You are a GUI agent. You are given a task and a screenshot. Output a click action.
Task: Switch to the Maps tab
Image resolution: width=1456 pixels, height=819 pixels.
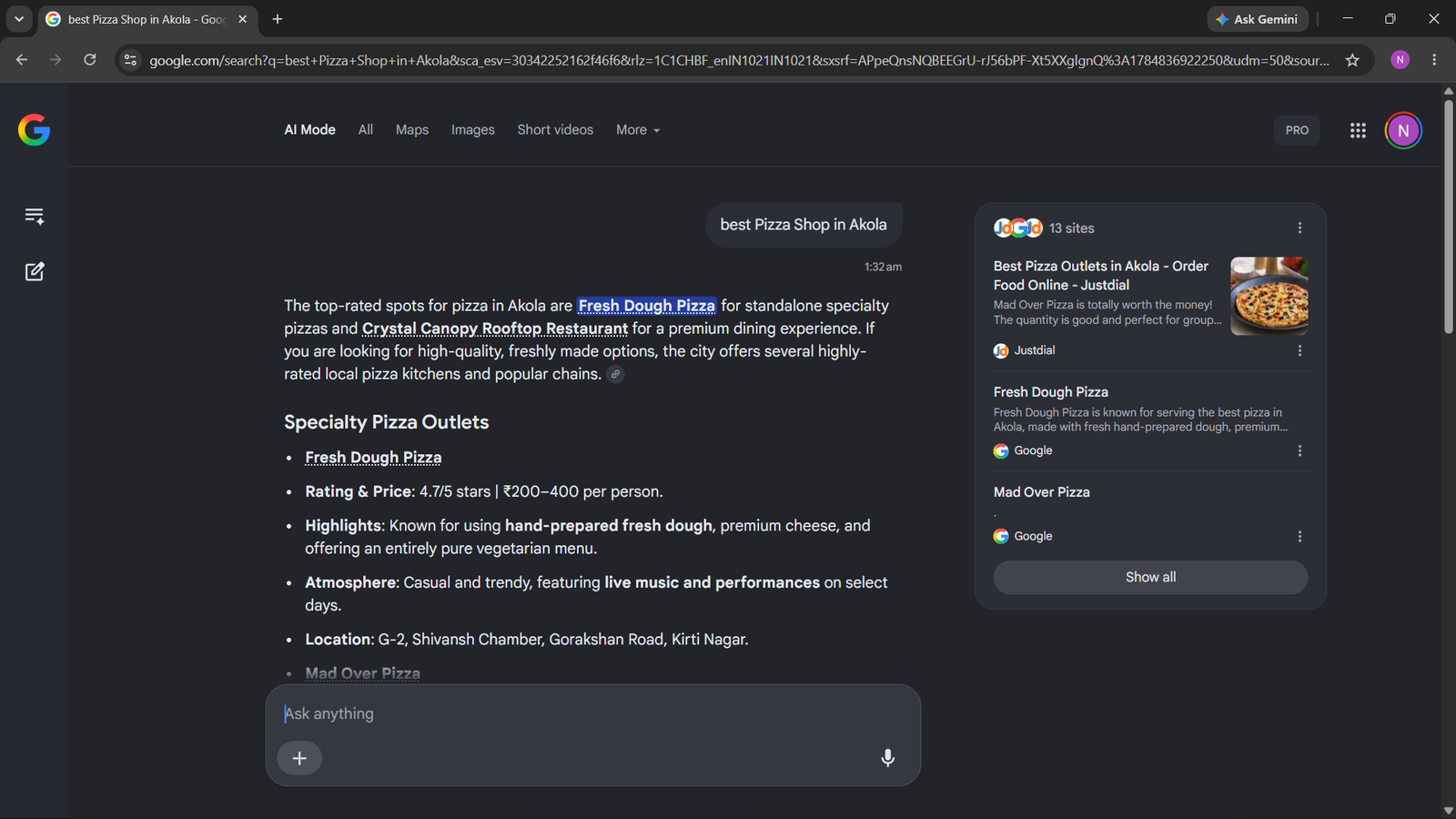coord(412,130)
